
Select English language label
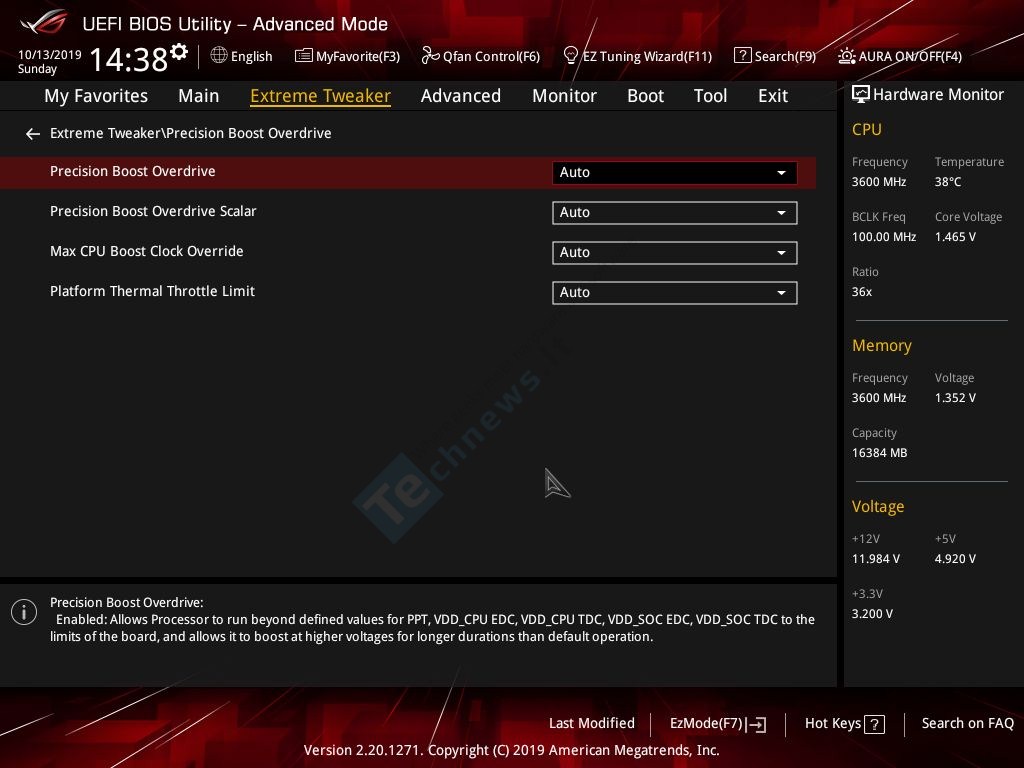(251, 57)
